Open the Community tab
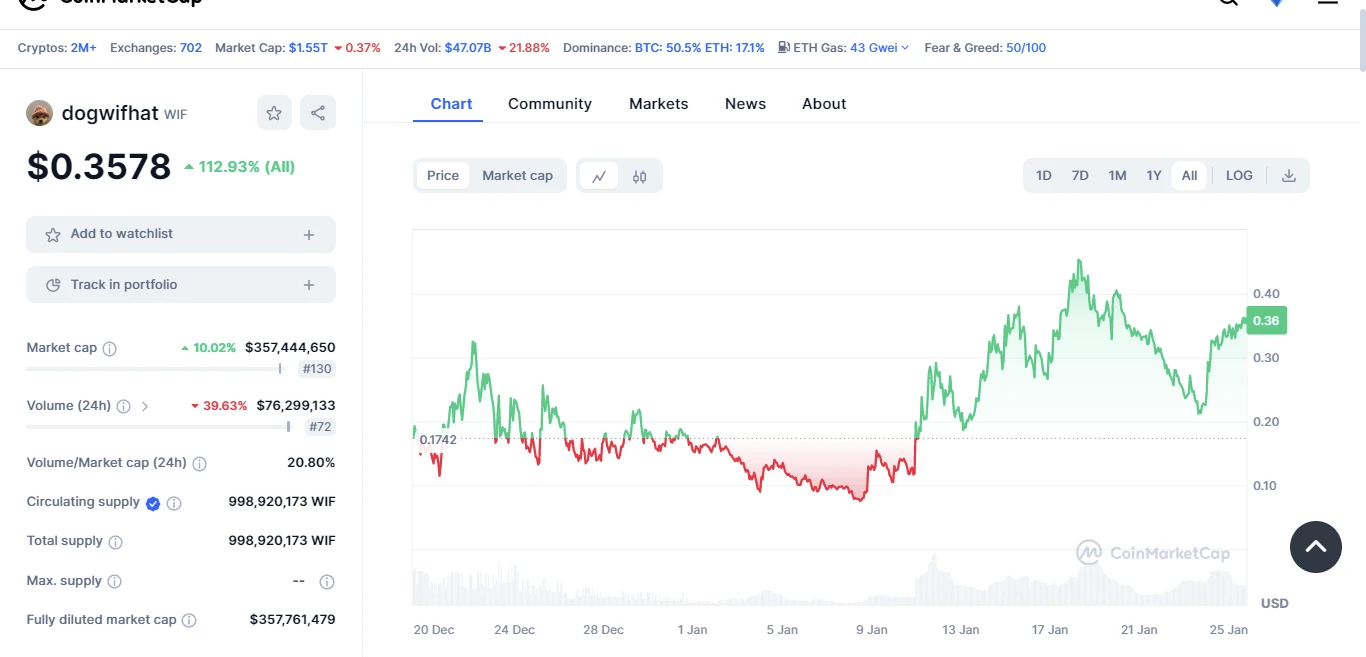 click(x=550, y=104)
